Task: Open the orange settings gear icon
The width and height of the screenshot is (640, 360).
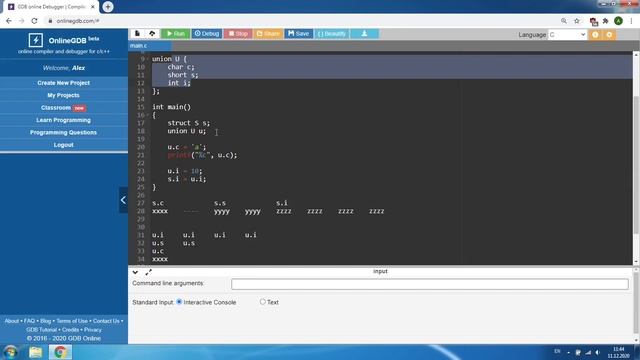Action: (x=609, y=35)
